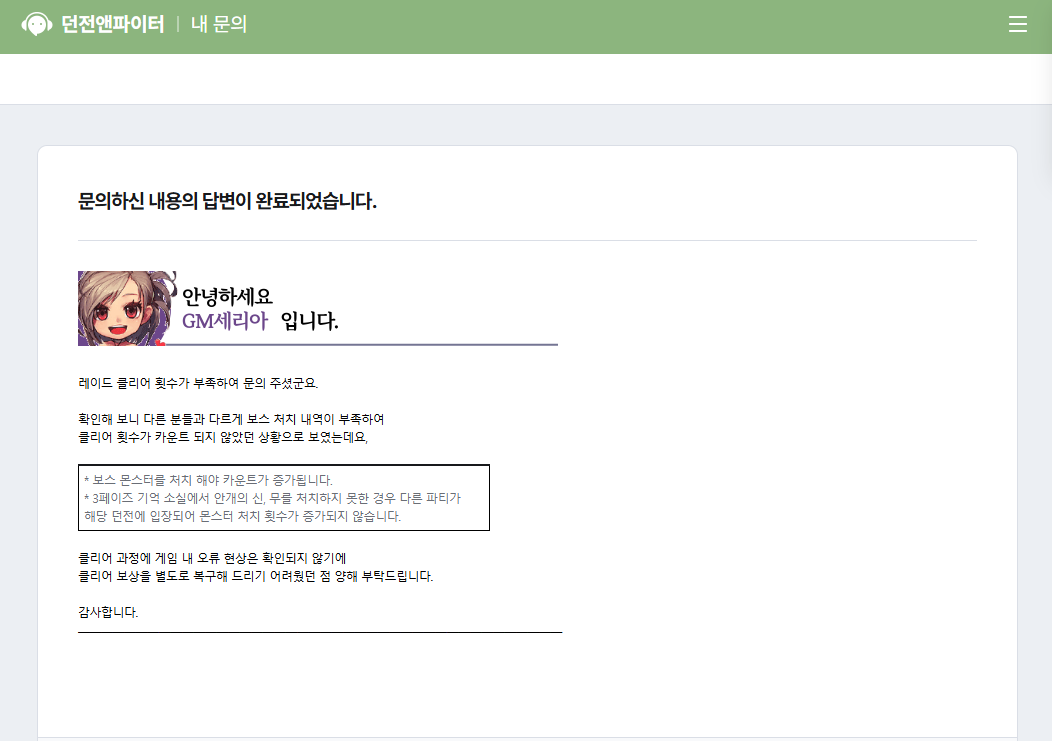Click the line 클리어 보상을 별도로 복구해
The image size is (1052, 741).
pyautogui.click(x=255, y=576)
